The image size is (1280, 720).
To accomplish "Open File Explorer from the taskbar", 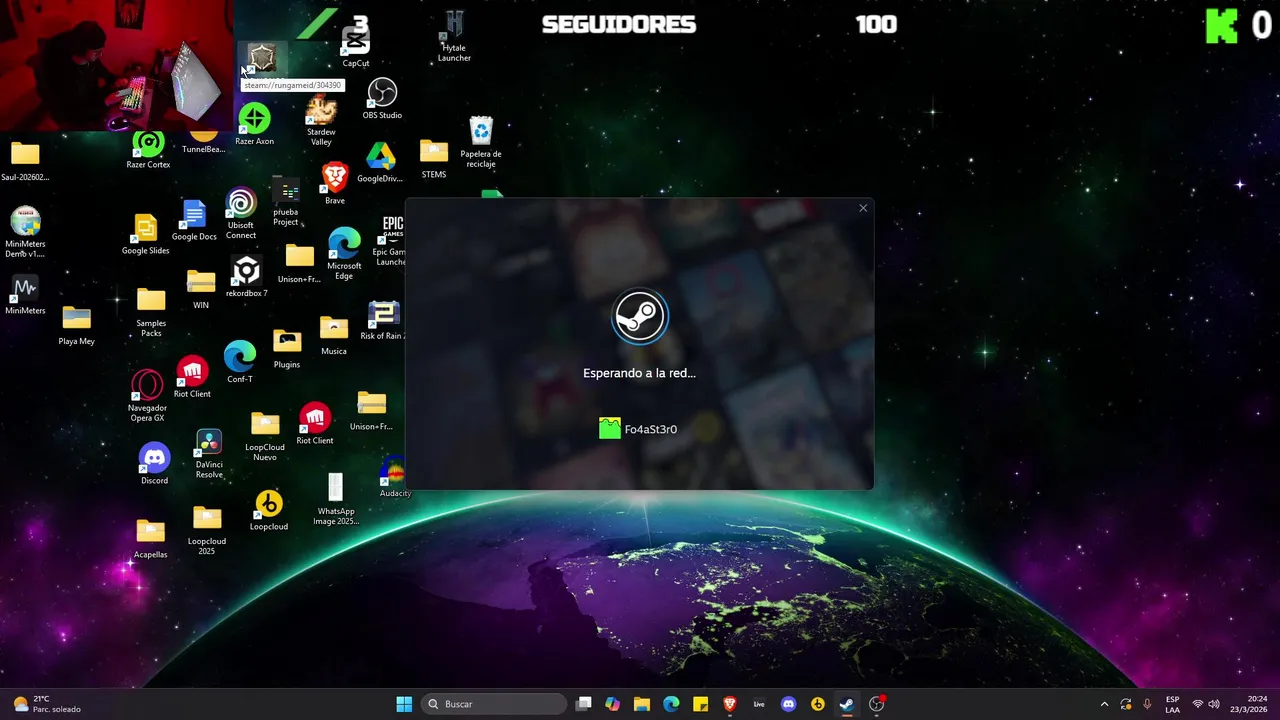I will [x=642, y=704].
